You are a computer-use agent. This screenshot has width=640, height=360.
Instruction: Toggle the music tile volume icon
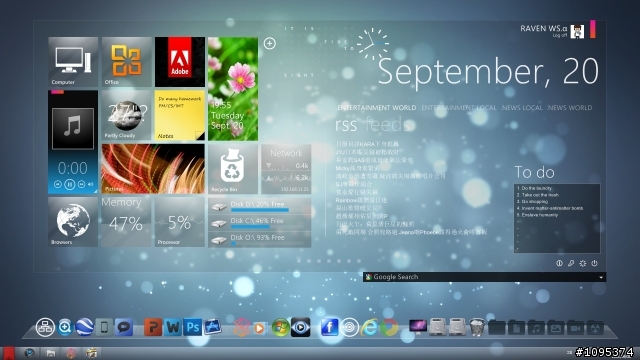point(91,184)
